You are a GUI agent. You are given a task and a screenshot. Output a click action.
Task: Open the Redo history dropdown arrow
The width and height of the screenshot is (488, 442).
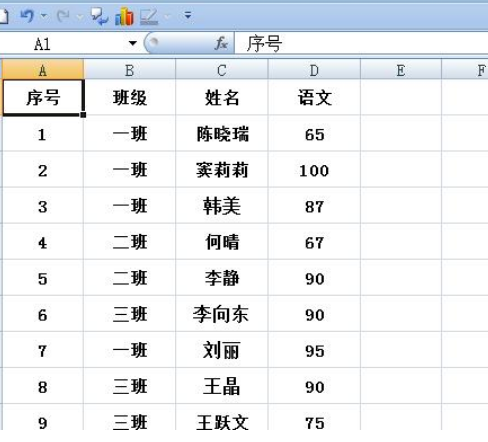(x=80, y=16)
